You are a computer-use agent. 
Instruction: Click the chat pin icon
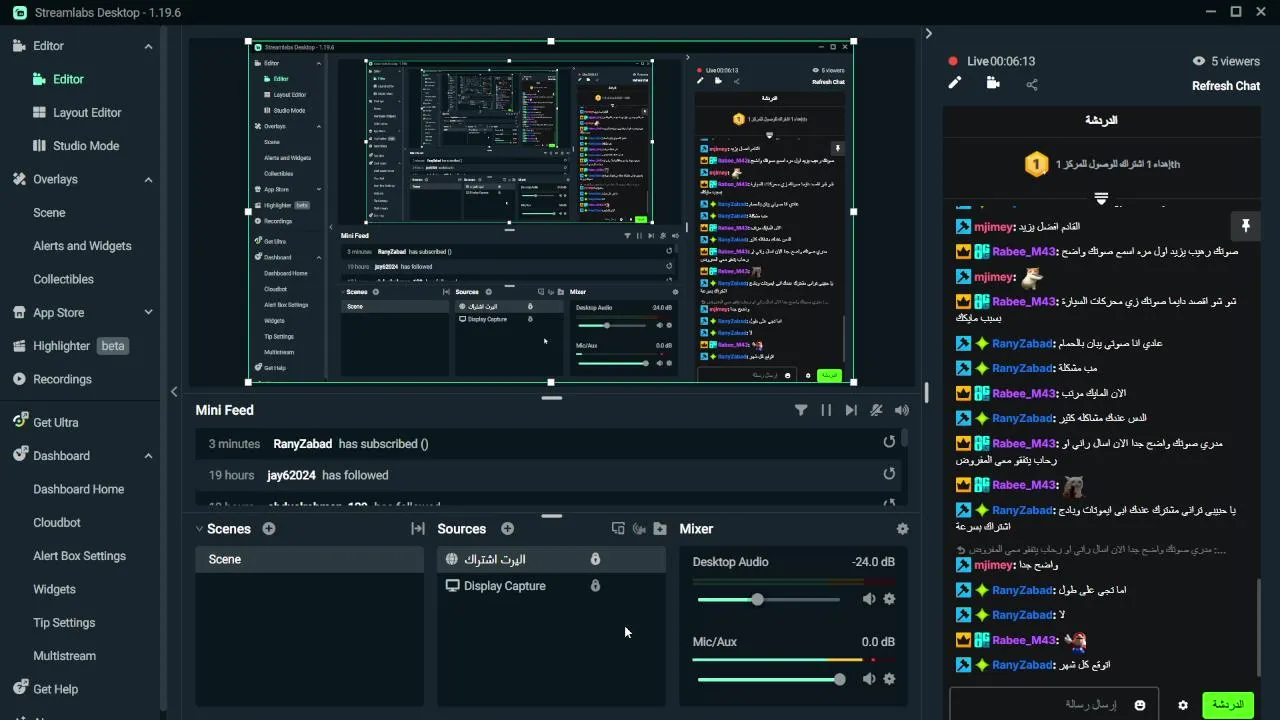(1246, 226)
